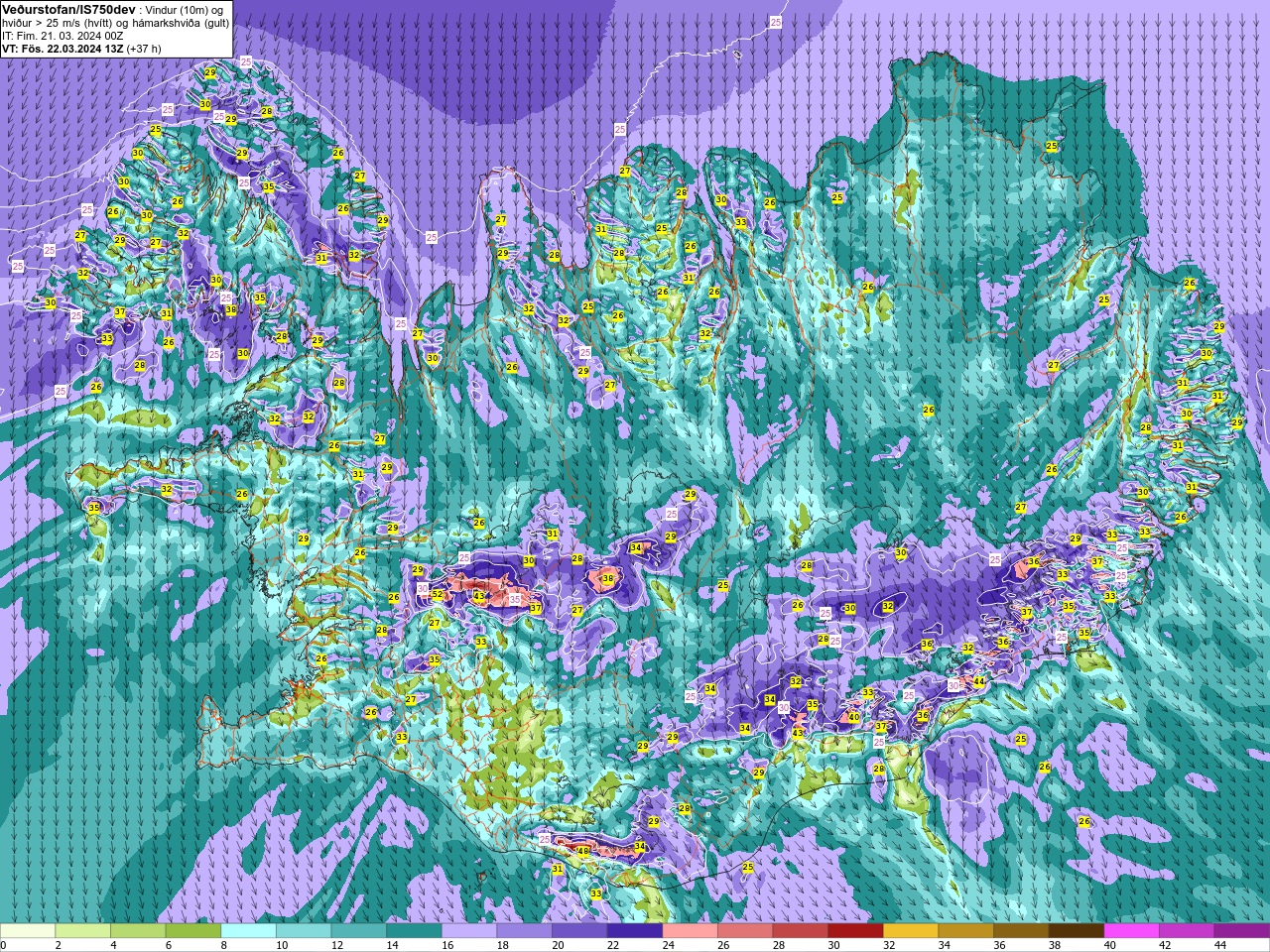Screen dimensions: 1270x952
Task: Select the golden yellow 32–34 legend swatch
Action: [912, 931]
